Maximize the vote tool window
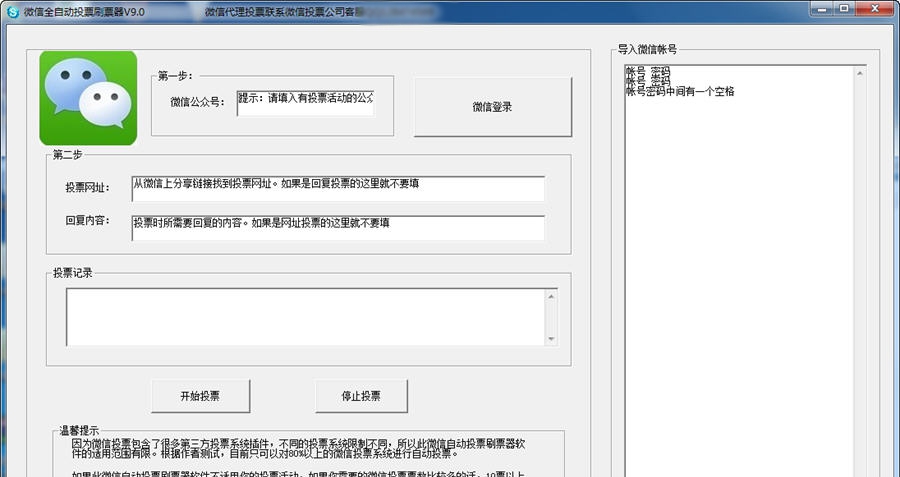Screen dimensions: 900x477 pos(844,8)
